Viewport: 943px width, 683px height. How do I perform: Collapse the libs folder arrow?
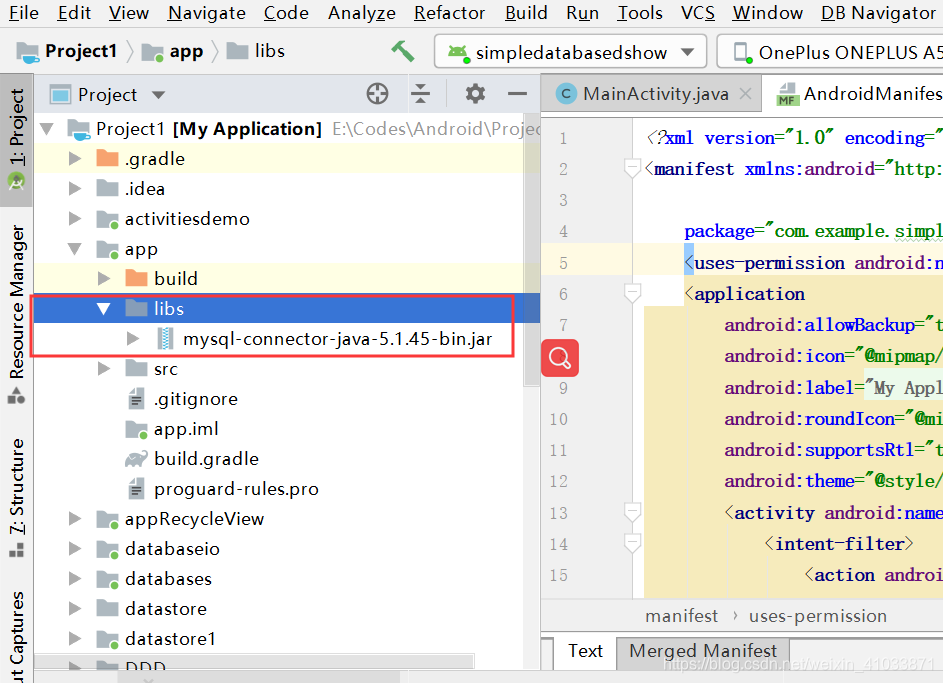pyautogui.click(x=103, y=308)
